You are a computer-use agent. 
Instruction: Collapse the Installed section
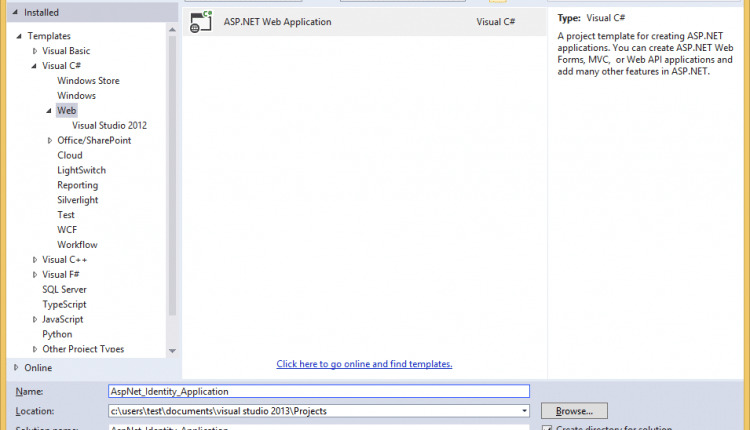click(15, 12)
